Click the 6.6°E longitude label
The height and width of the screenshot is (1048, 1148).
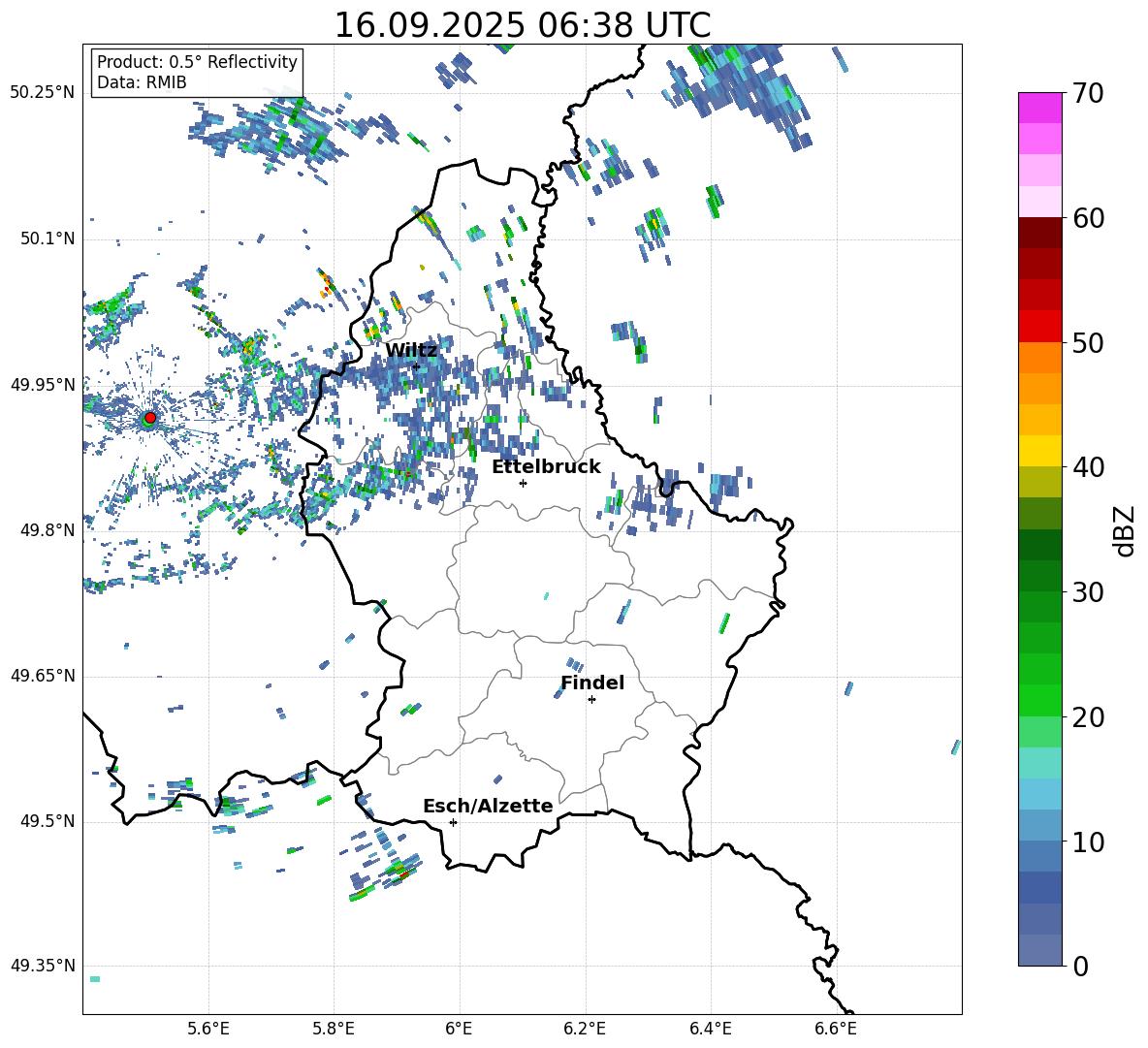click(x=836, y=1029)
